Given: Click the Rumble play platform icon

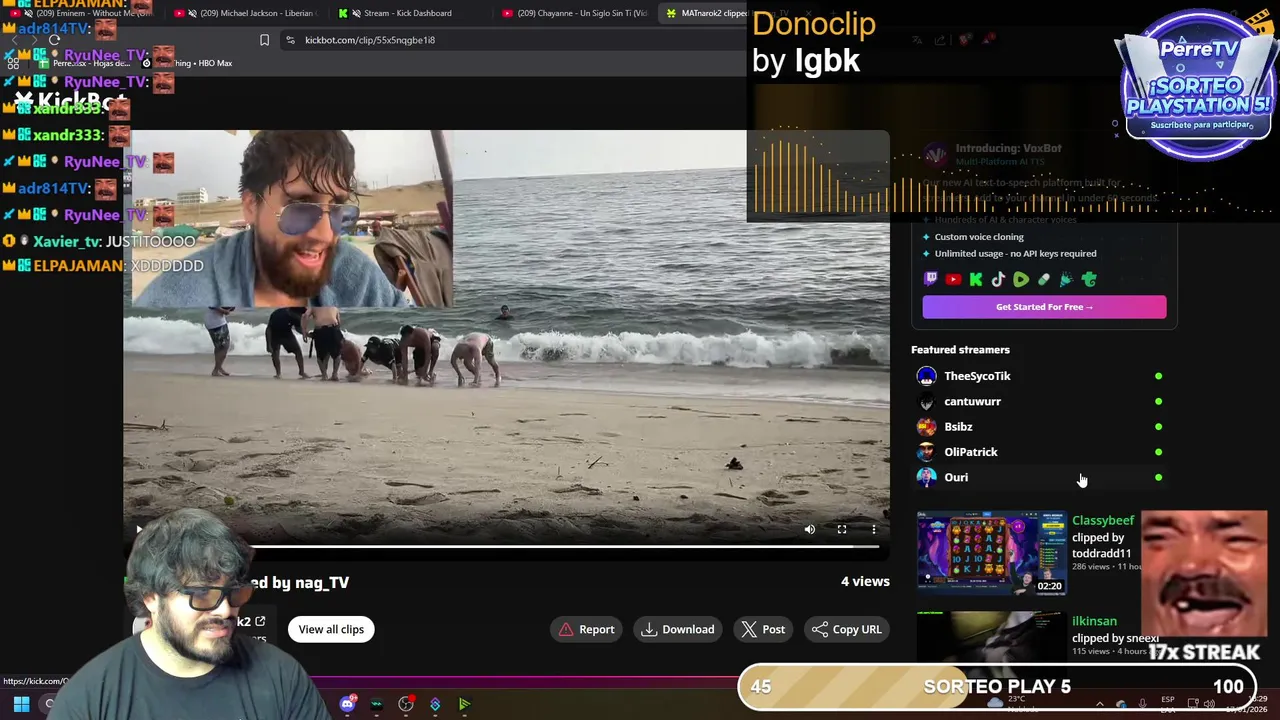Looking at the screenshot, I should pos(1021,280).
